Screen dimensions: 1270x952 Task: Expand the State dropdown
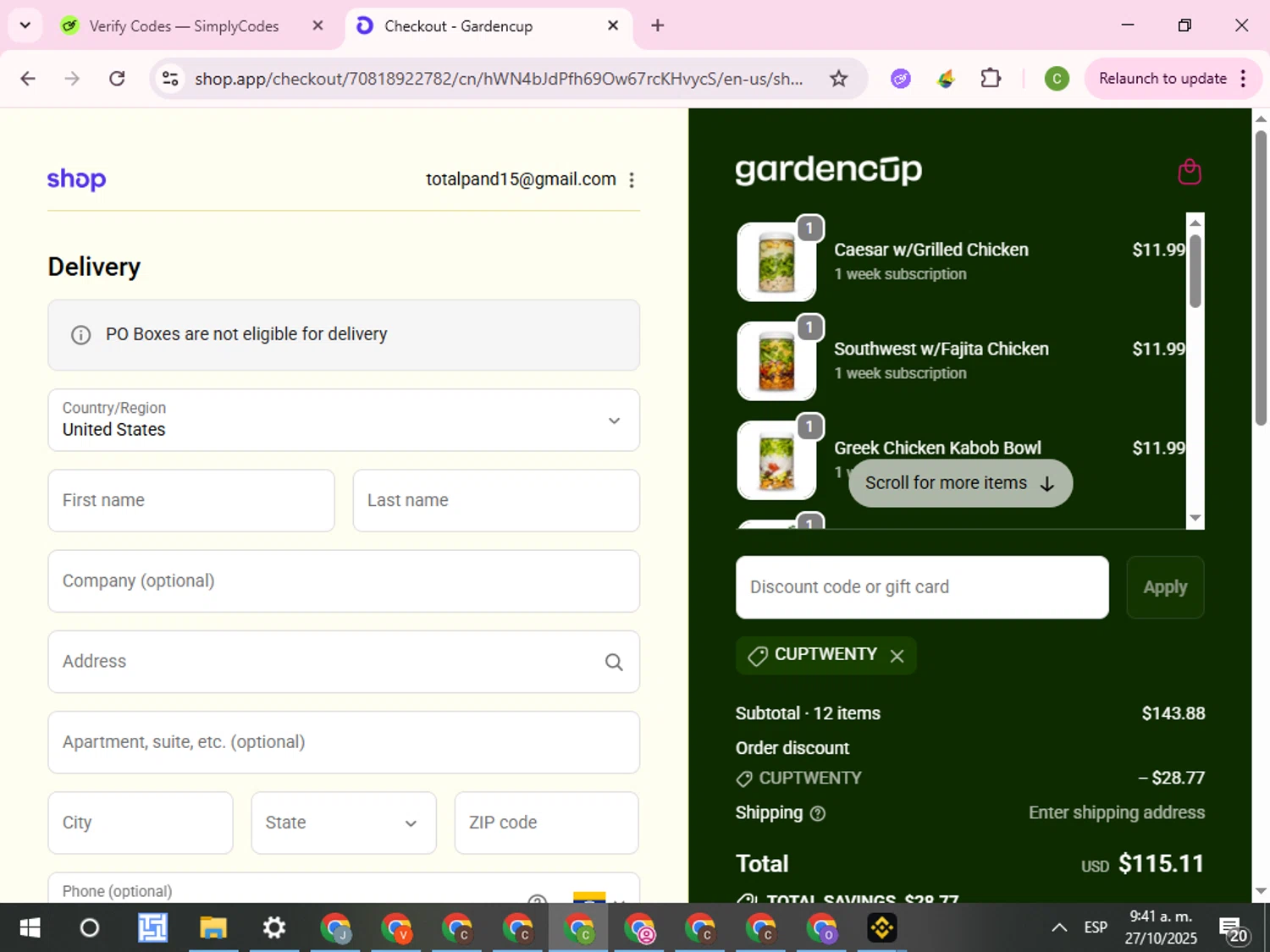click(344, 823)
